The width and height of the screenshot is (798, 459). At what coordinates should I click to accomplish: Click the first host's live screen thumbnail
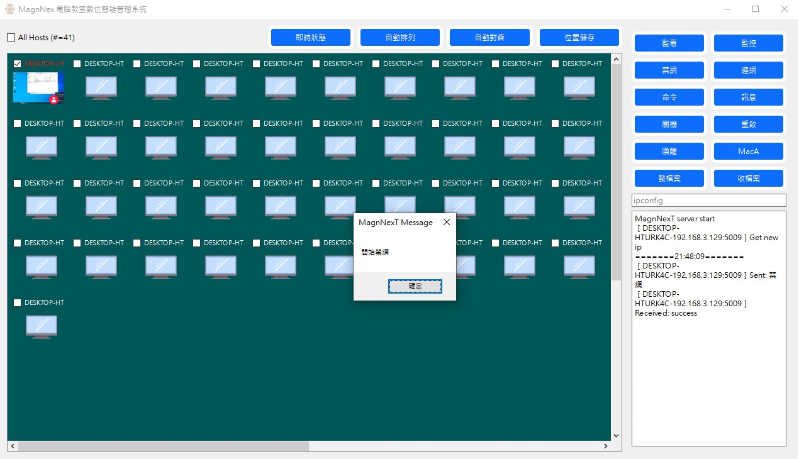click(x=36, y=86)
